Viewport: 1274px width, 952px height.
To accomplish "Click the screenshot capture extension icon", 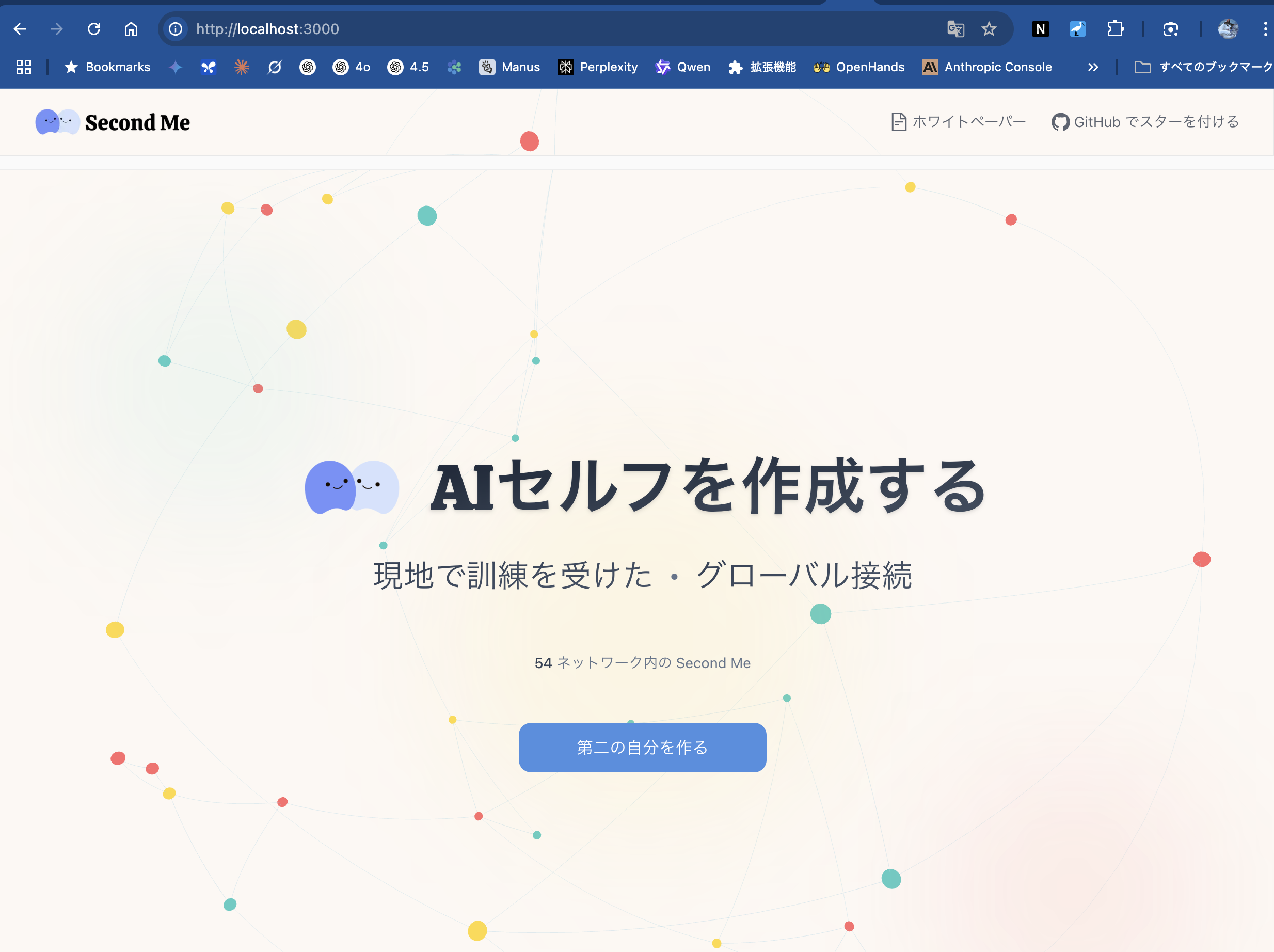I will [x=1170, y=29].
